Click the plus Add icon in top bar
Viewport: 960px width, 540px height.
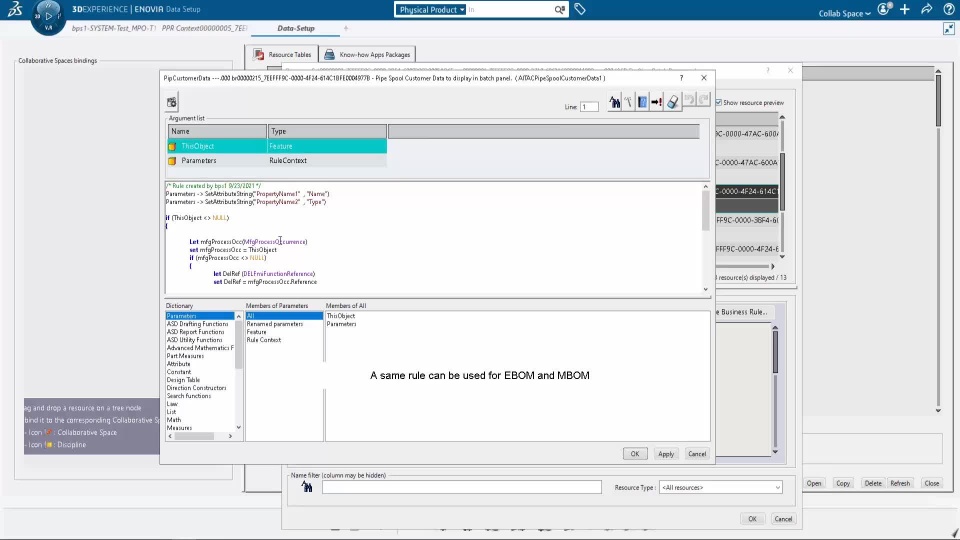coord(905,9)
